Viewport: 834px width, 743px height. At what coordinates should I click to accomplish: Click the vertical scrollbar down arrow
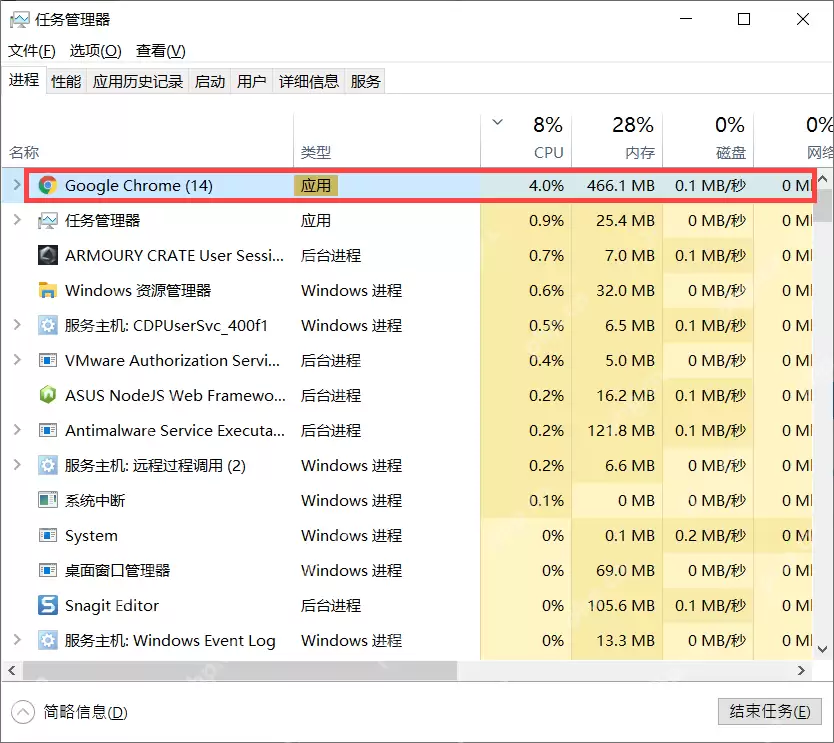tap(823, 649)
